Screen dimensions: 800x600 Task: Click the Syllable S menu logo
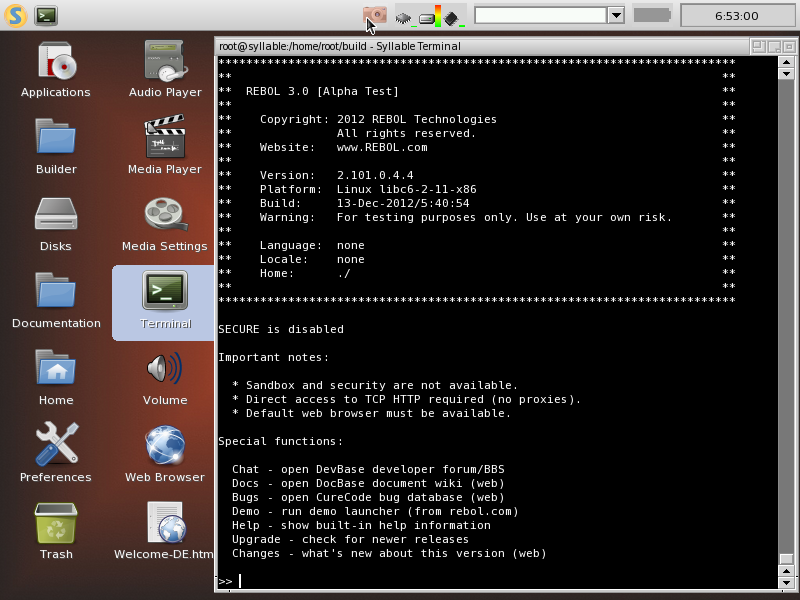pos(15,16)
